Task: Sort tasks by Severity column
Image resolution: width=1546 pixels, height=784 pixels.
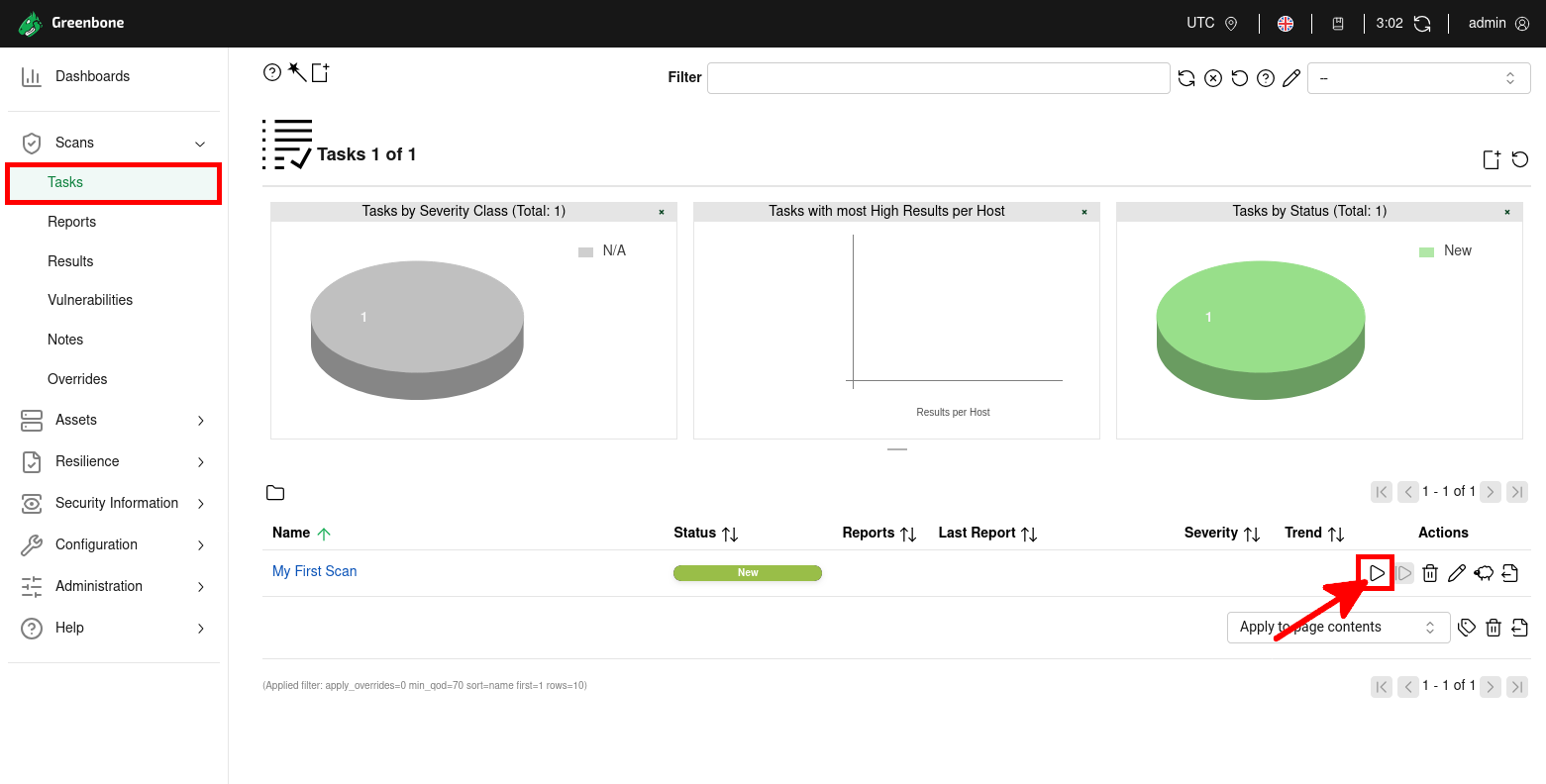Action: [x=1210, y=533]
